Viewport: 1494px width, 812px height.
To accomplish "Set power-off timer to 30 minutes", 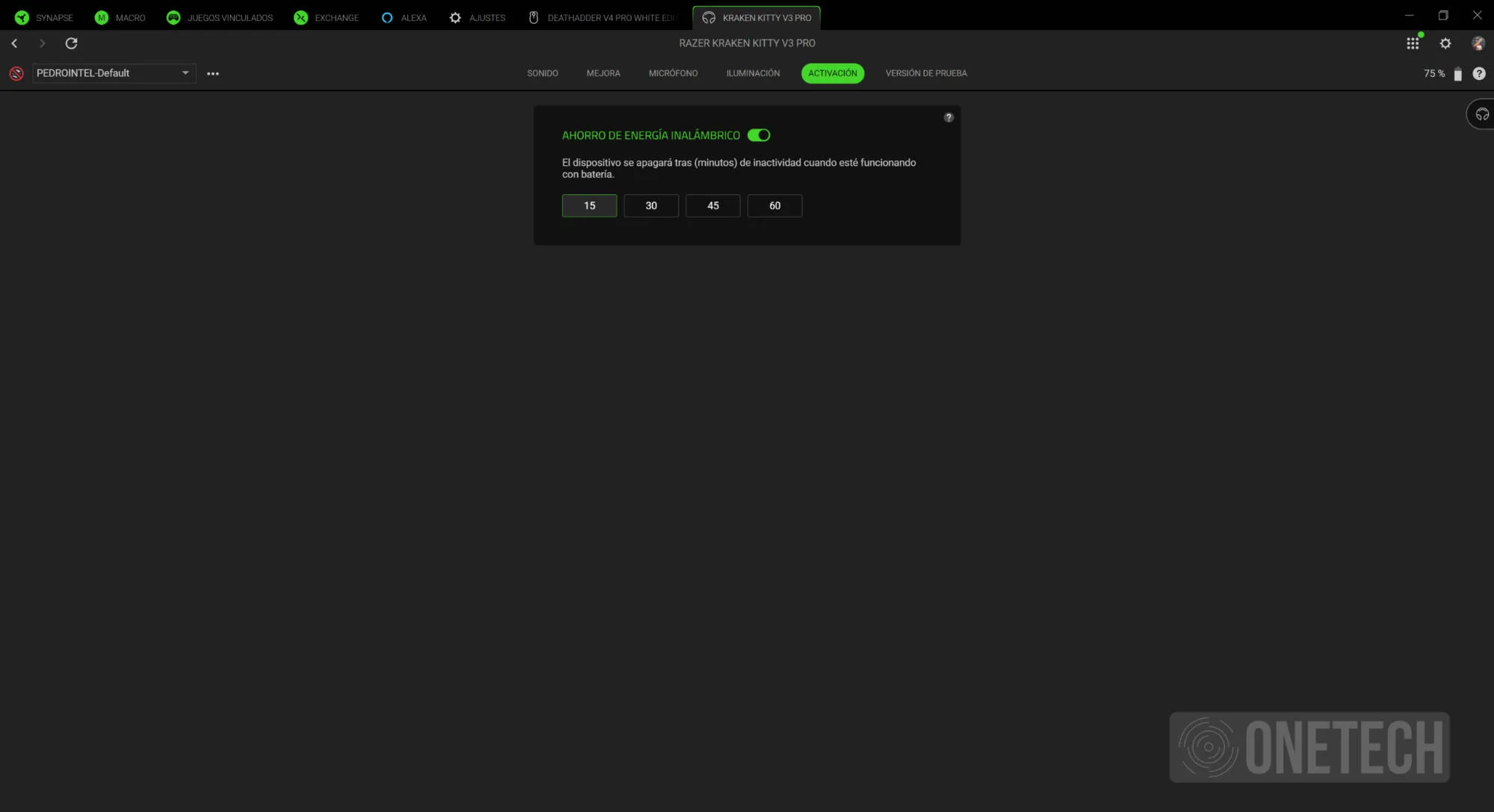I will click(651, 205).
